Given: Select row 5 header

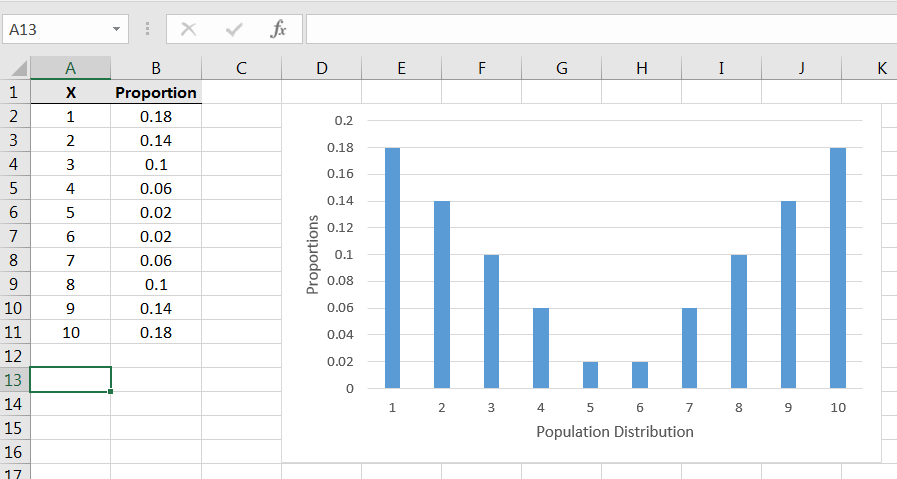Looking at the screenshot, I should [14, 188].
